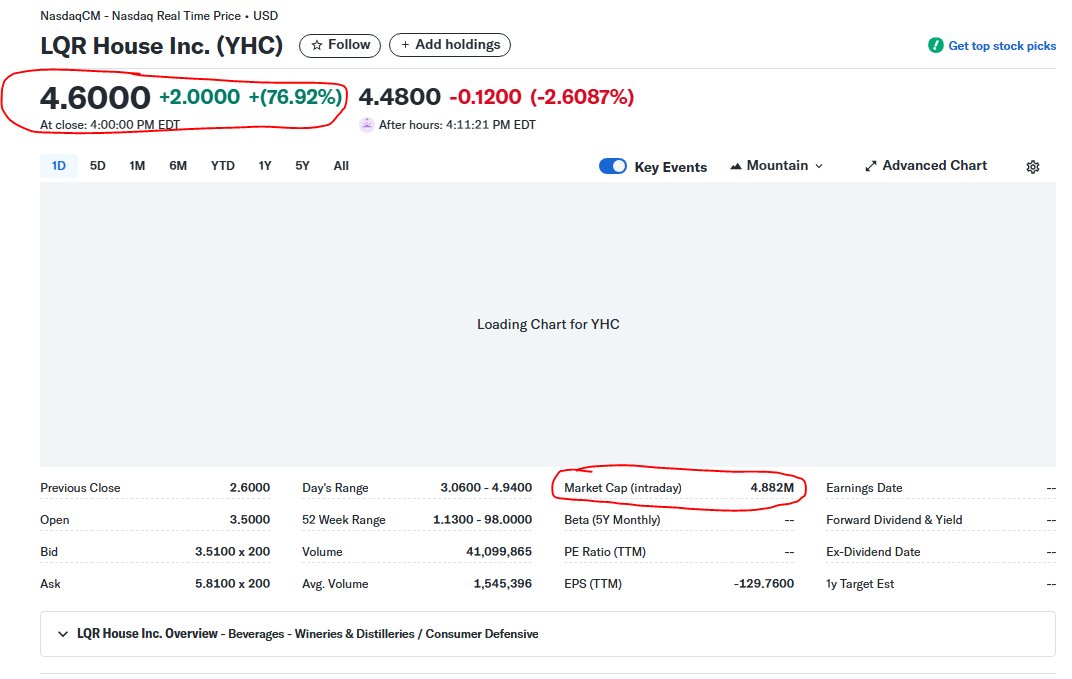1072x679 pixels.
Task: Click the Bid value 3.5100 x 200
Action: coord(232,552)
